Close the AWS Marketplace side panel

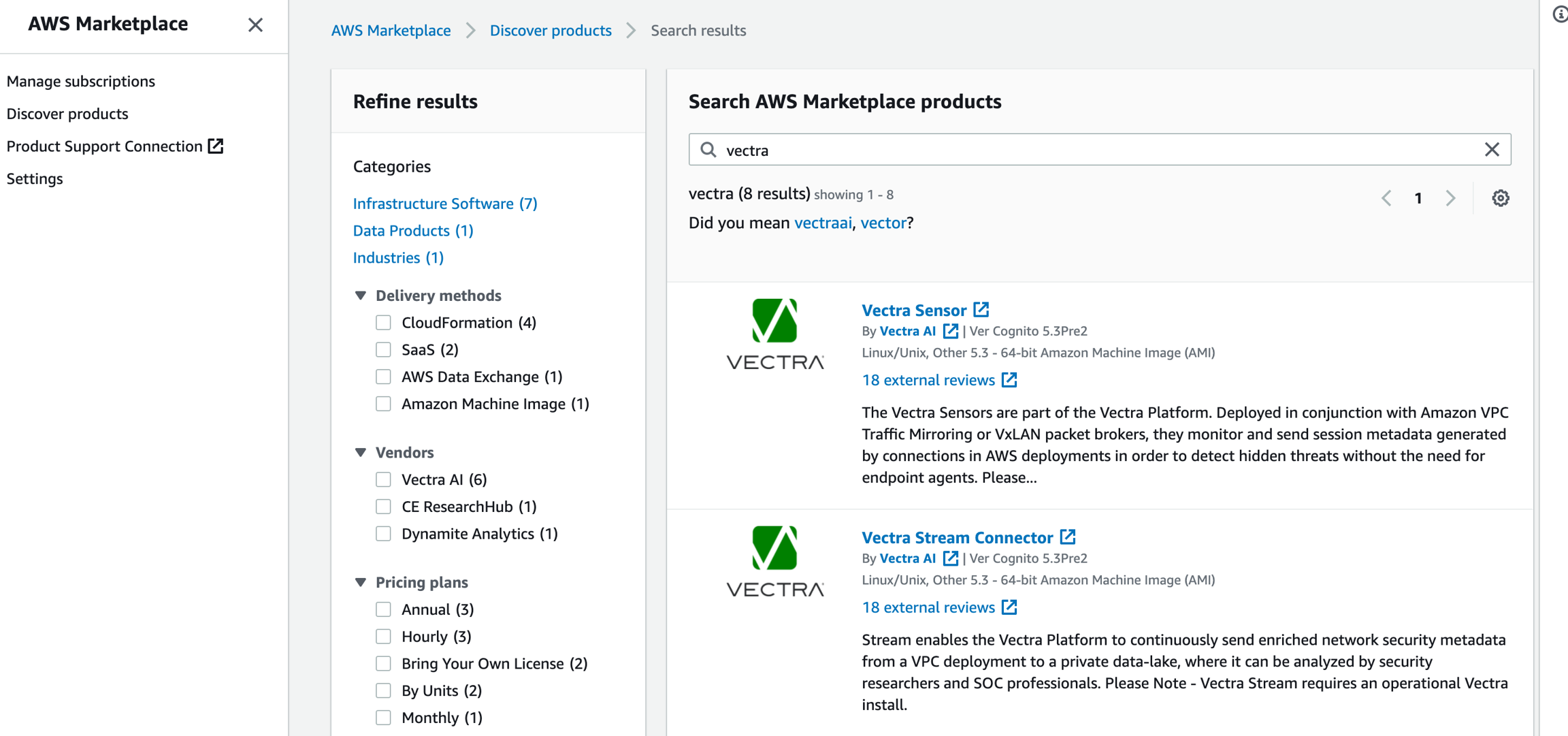click(x=255, y=25)
